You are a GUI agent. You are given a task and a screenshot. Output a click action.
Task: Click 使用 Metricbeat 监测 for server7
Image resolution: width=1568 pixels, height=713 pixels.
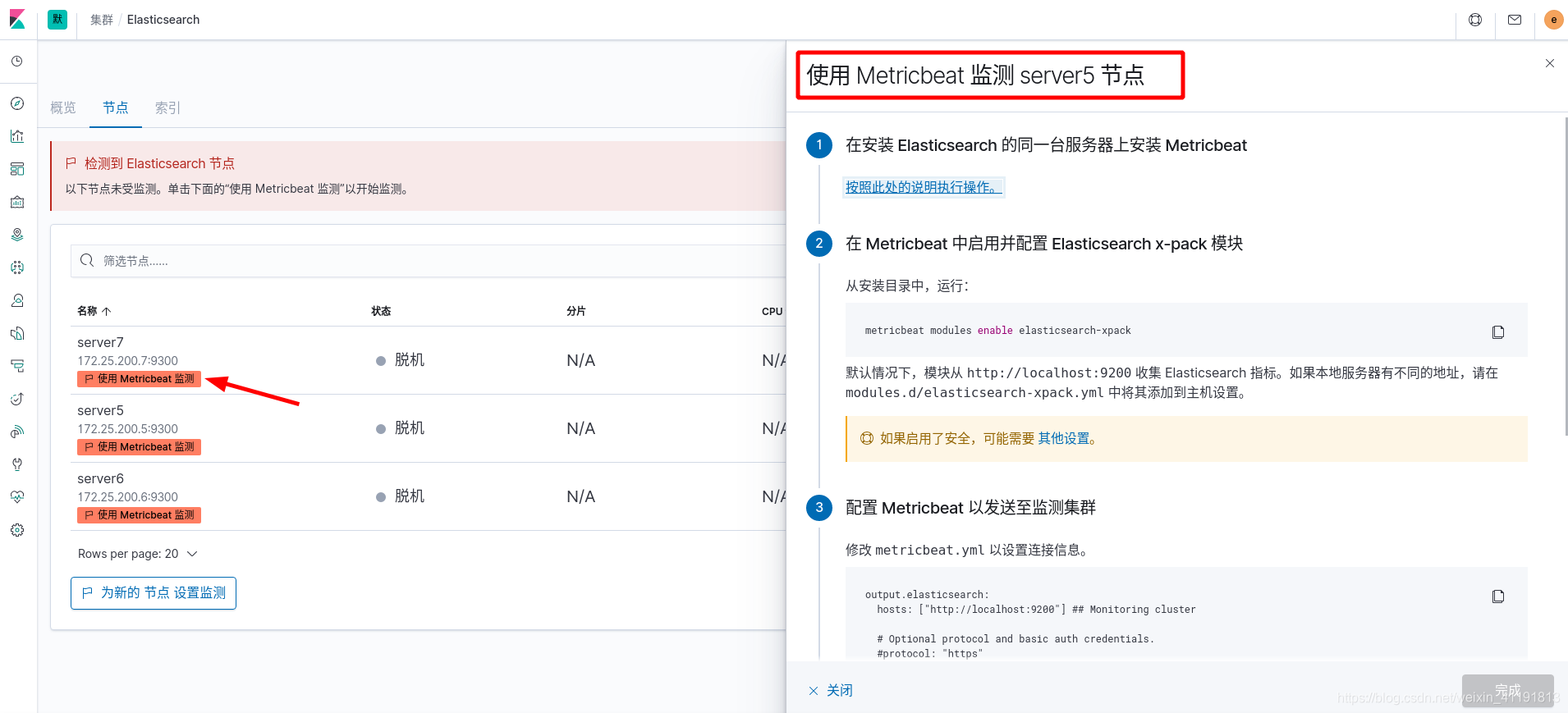point(140,379)
